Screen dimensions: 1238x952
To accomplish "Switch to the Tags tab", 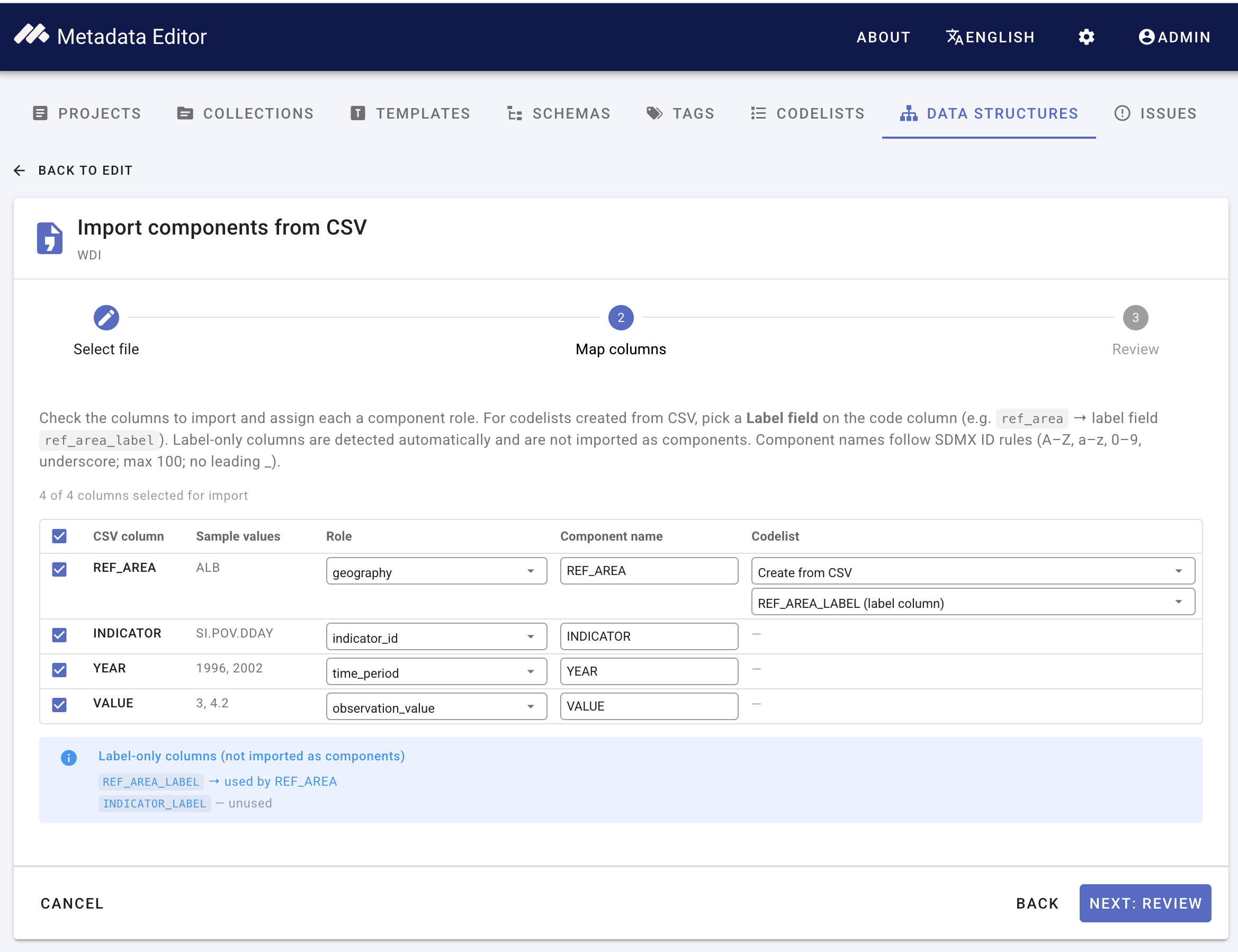I will (x=680, y=113).
